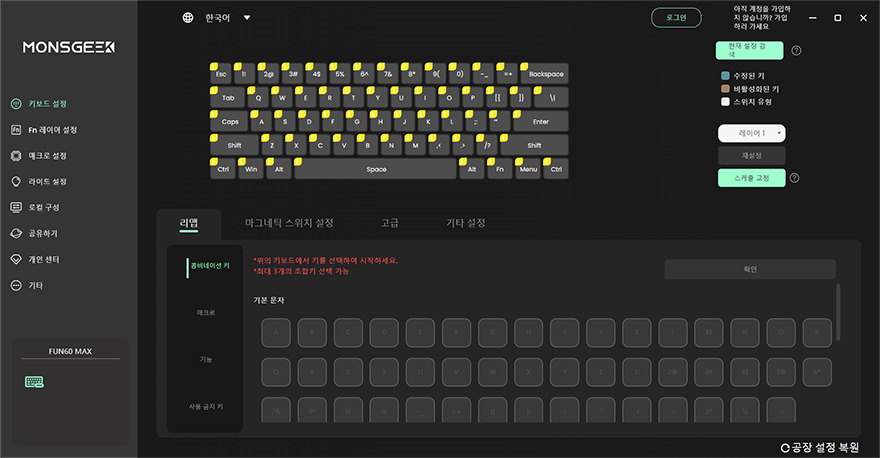This screenshot has height=458, width=880.
Task: Click the 스케줄 교정 button
Action: click(x=751, y=178)
